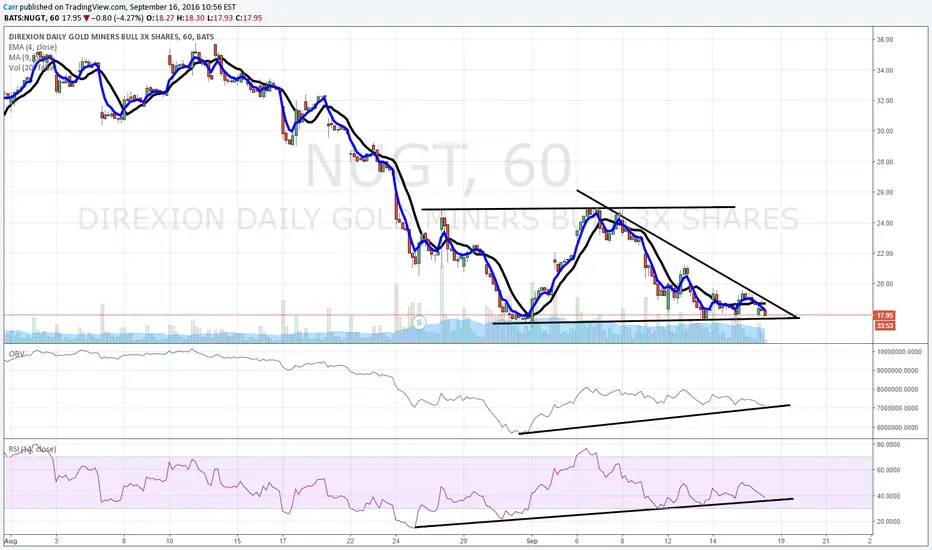Click the 7000000.0000 OBV axis label

(898, 408)
